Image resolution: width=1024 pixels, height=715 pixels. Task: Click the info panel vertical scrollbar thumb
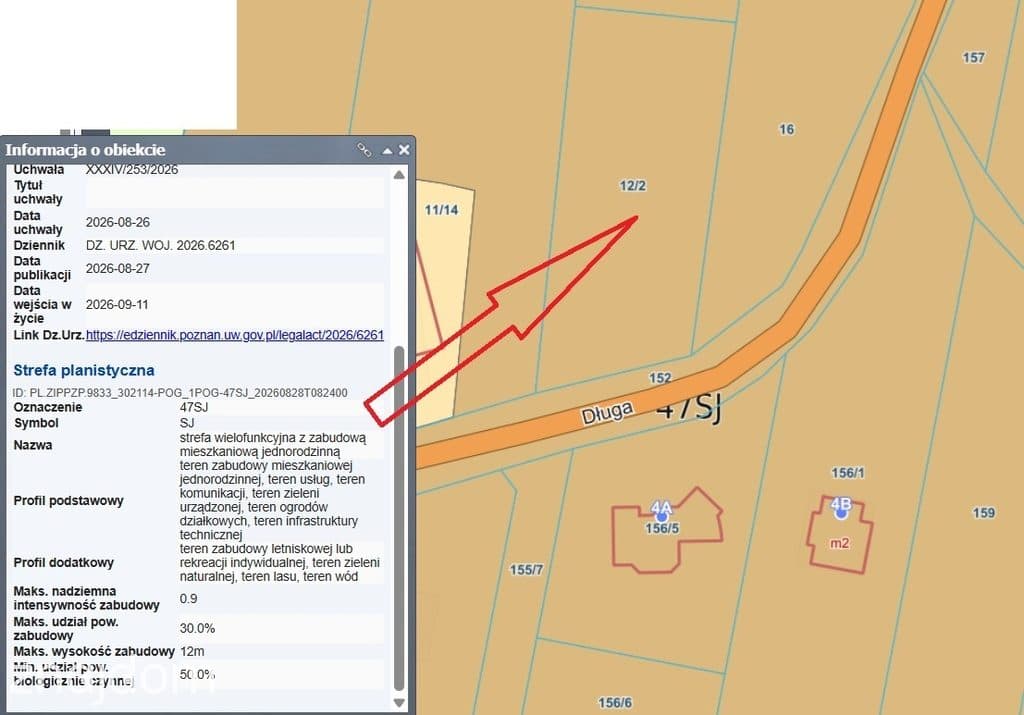pos(400,518)
